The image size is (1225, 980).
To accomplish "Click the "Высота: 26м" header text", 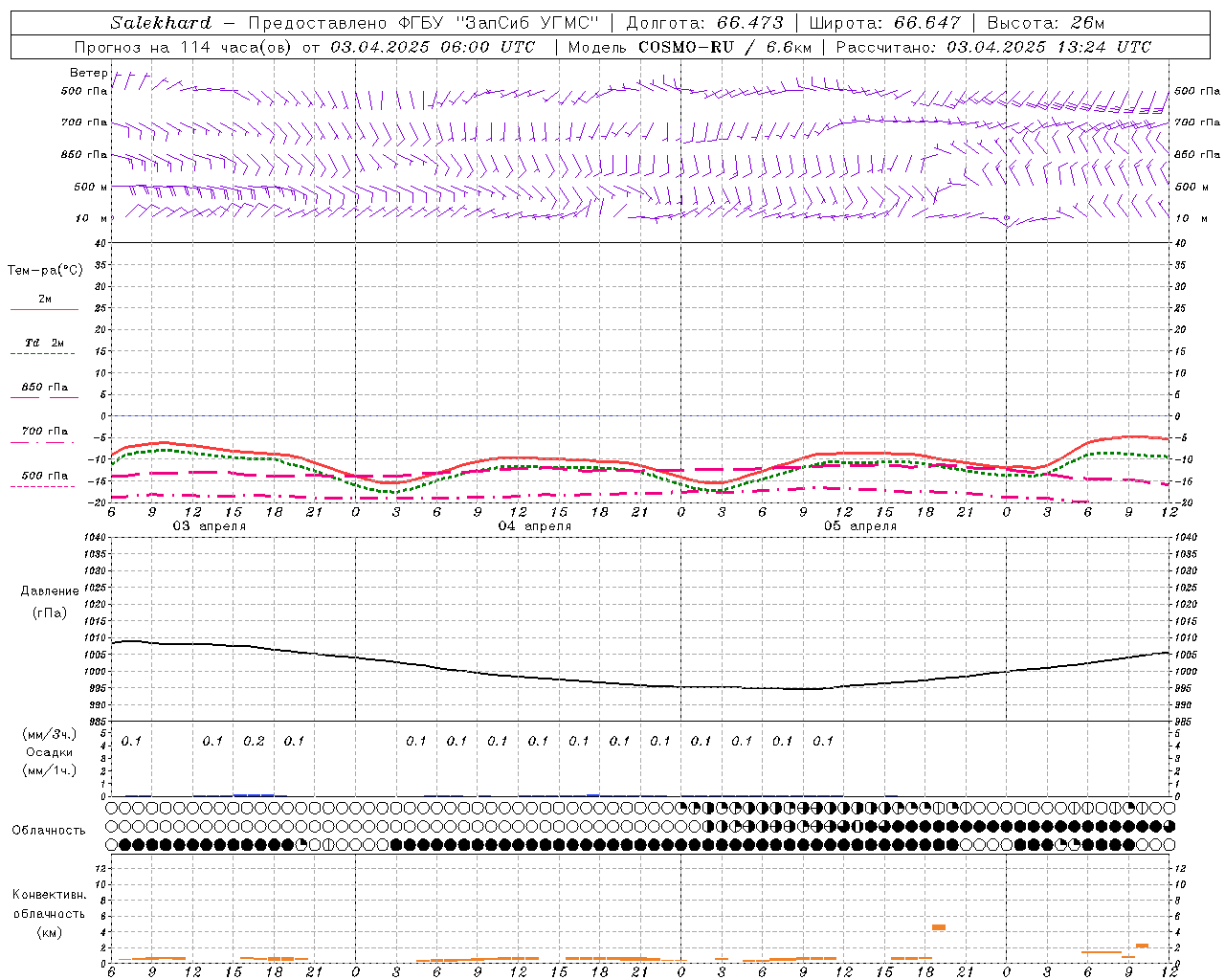I will (x=1045, y=23).
